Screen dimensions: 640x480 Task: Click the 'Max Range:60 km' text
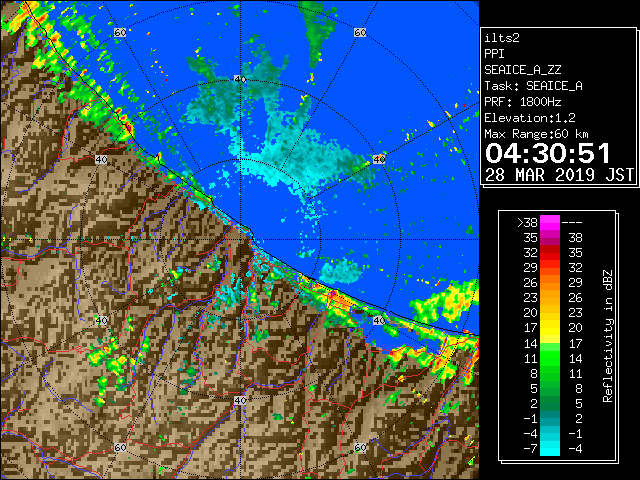[536, 134]
